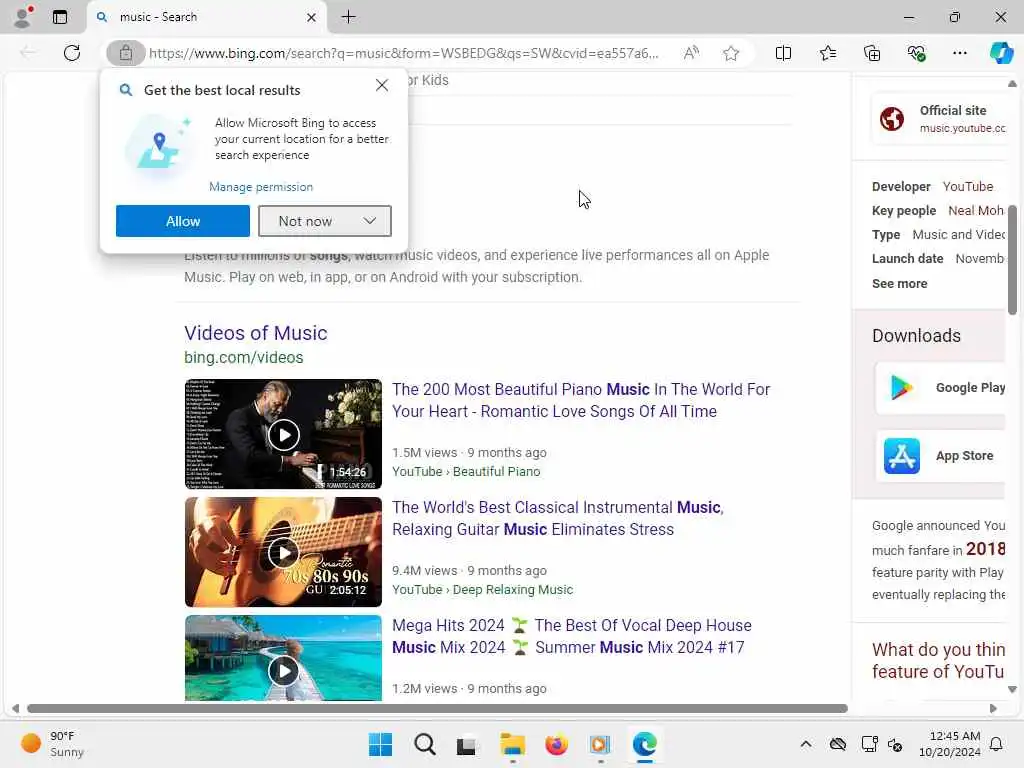This screenshot has height=768, width=1024.
Task: Click the YouTube developer value
Action: coord(968,187)
